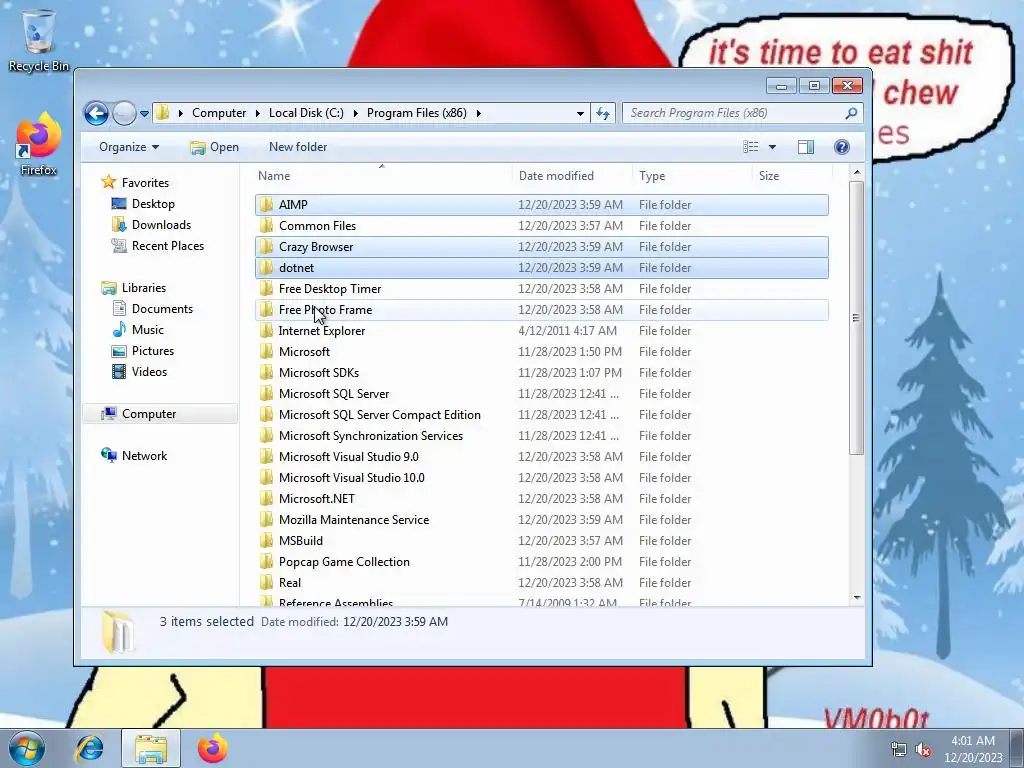Click Popcap Game Collection folder name
This screenshot has width=1024, height=768.
(344, 562)
